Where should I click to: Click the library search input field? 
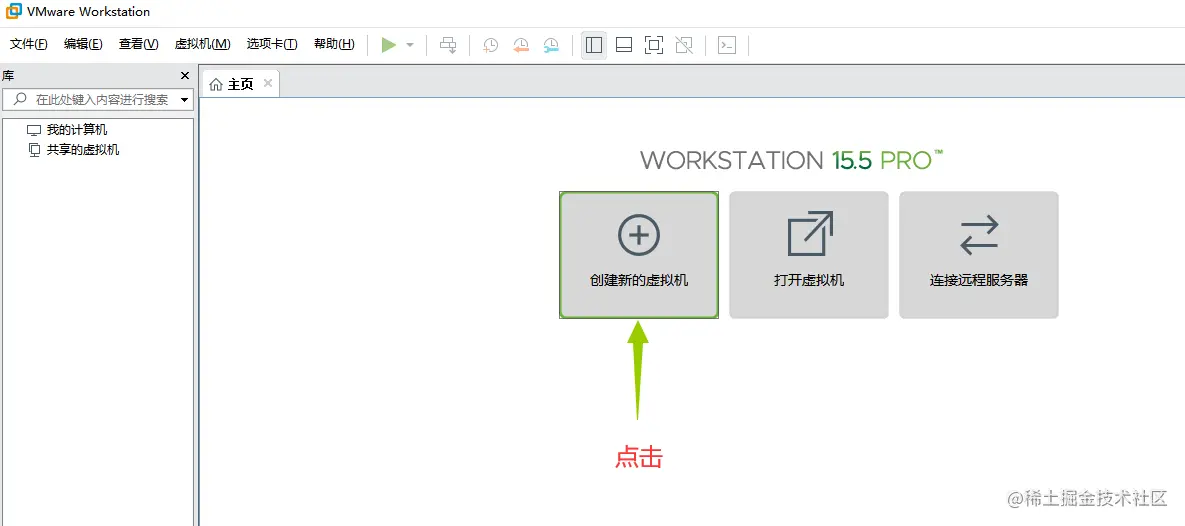[x=98, y=99]
